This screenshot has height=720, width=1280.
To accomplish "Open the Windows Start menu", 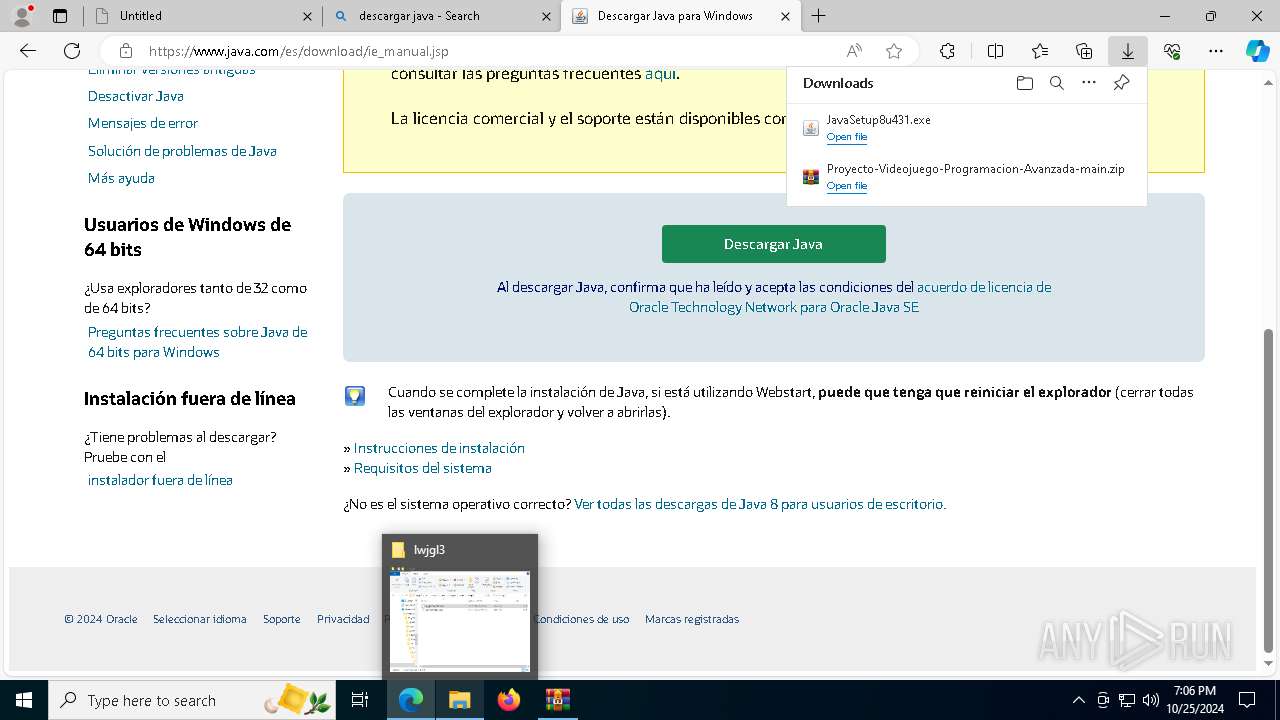I will [x=23, y=700].
